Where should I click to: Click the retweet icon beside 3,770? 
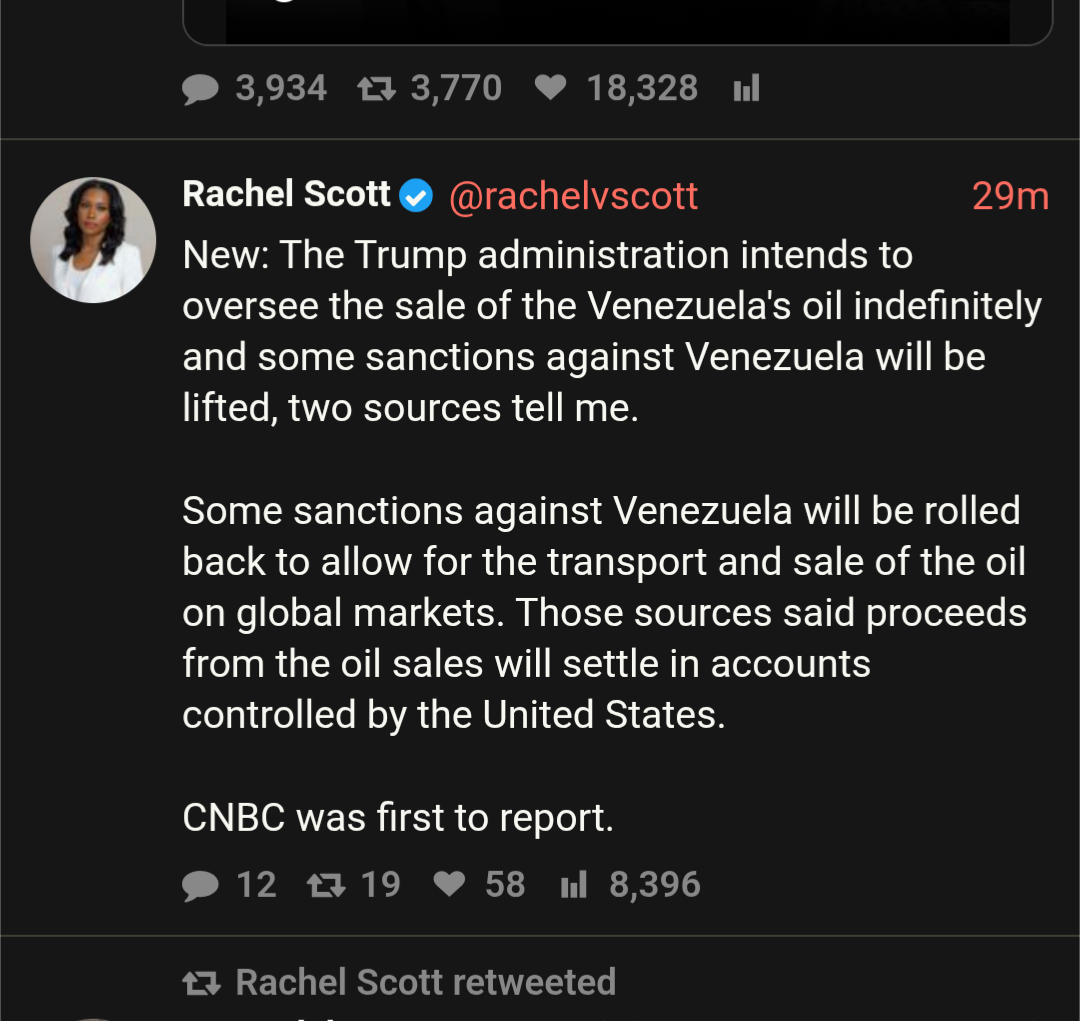[x=376, y=90]
